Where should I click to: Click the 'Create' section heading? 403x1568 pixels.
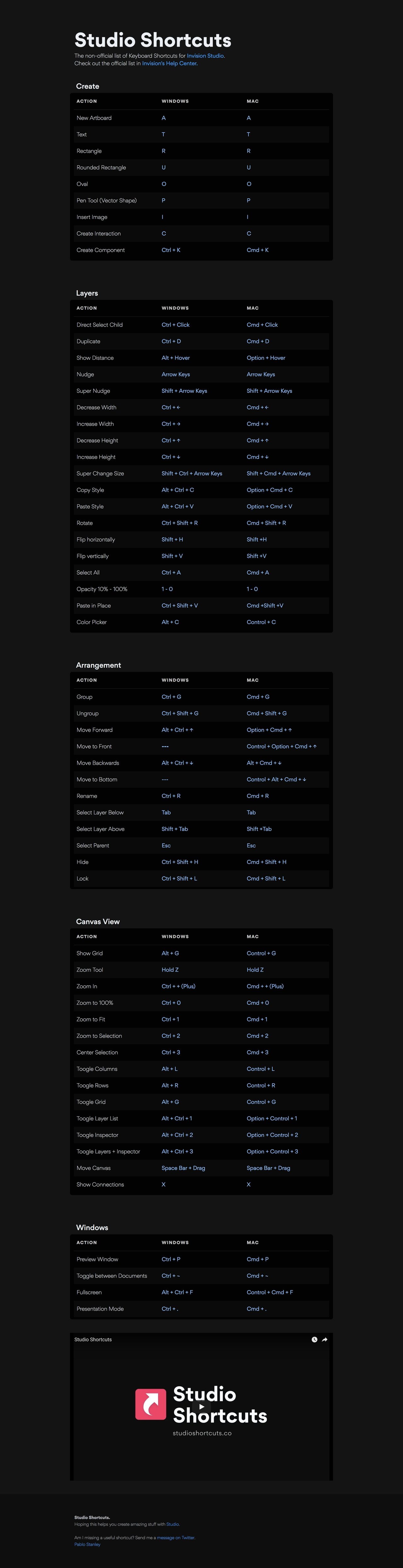tap(88, 86)
